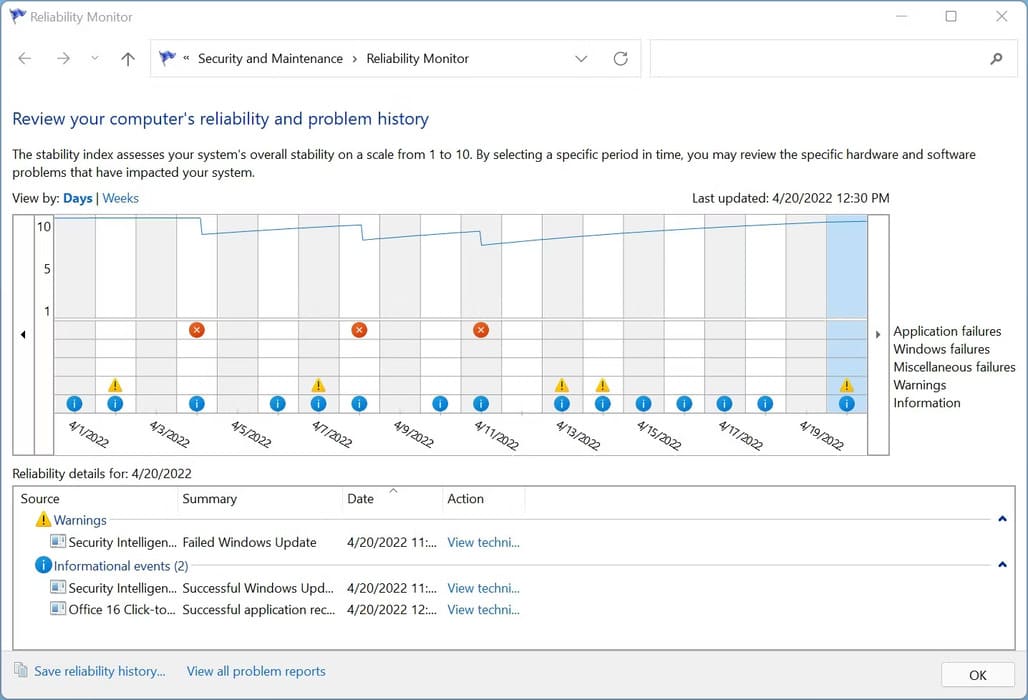Click the application failure icon on 4/11/2022
This screenshot has width=1028, height=700.
coord(481,330)
